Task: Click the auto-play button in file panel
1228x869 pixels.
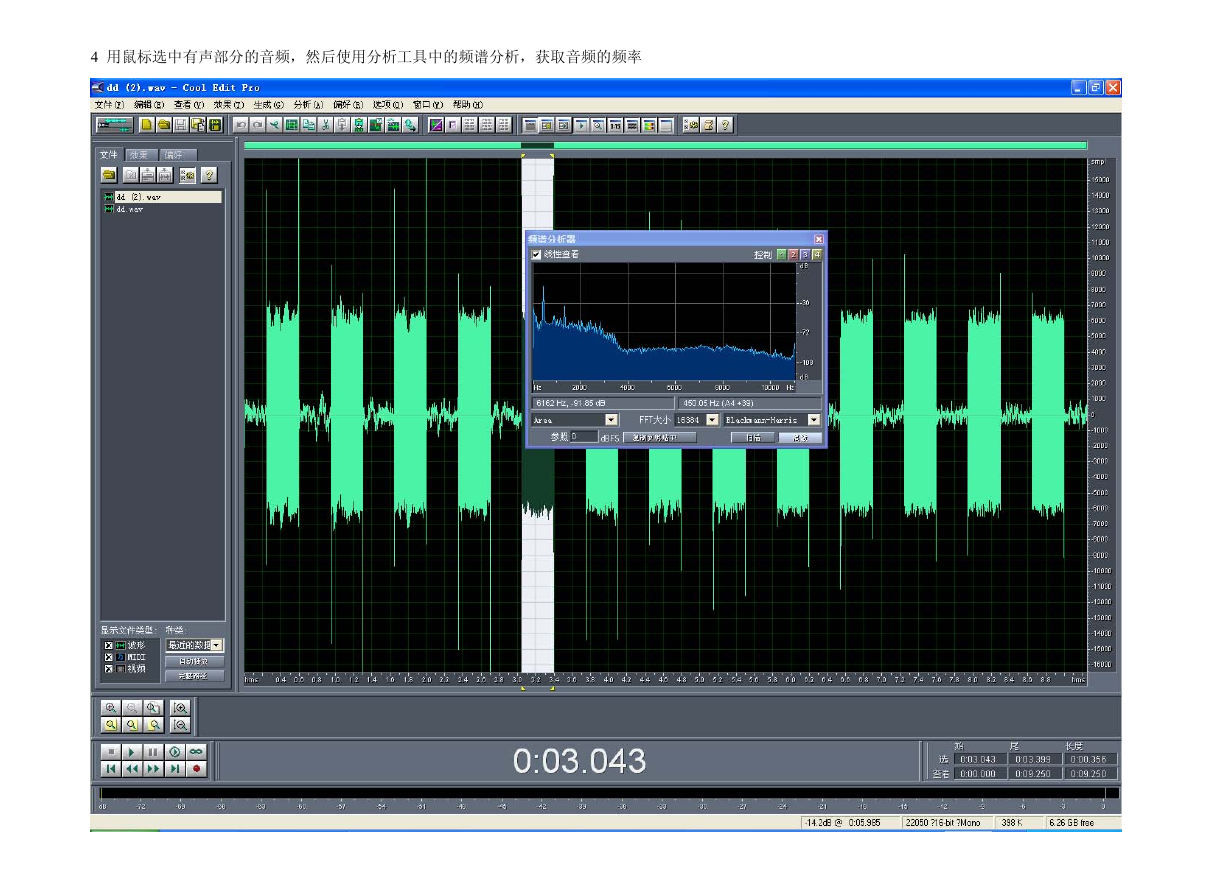Action: [194, 662]
